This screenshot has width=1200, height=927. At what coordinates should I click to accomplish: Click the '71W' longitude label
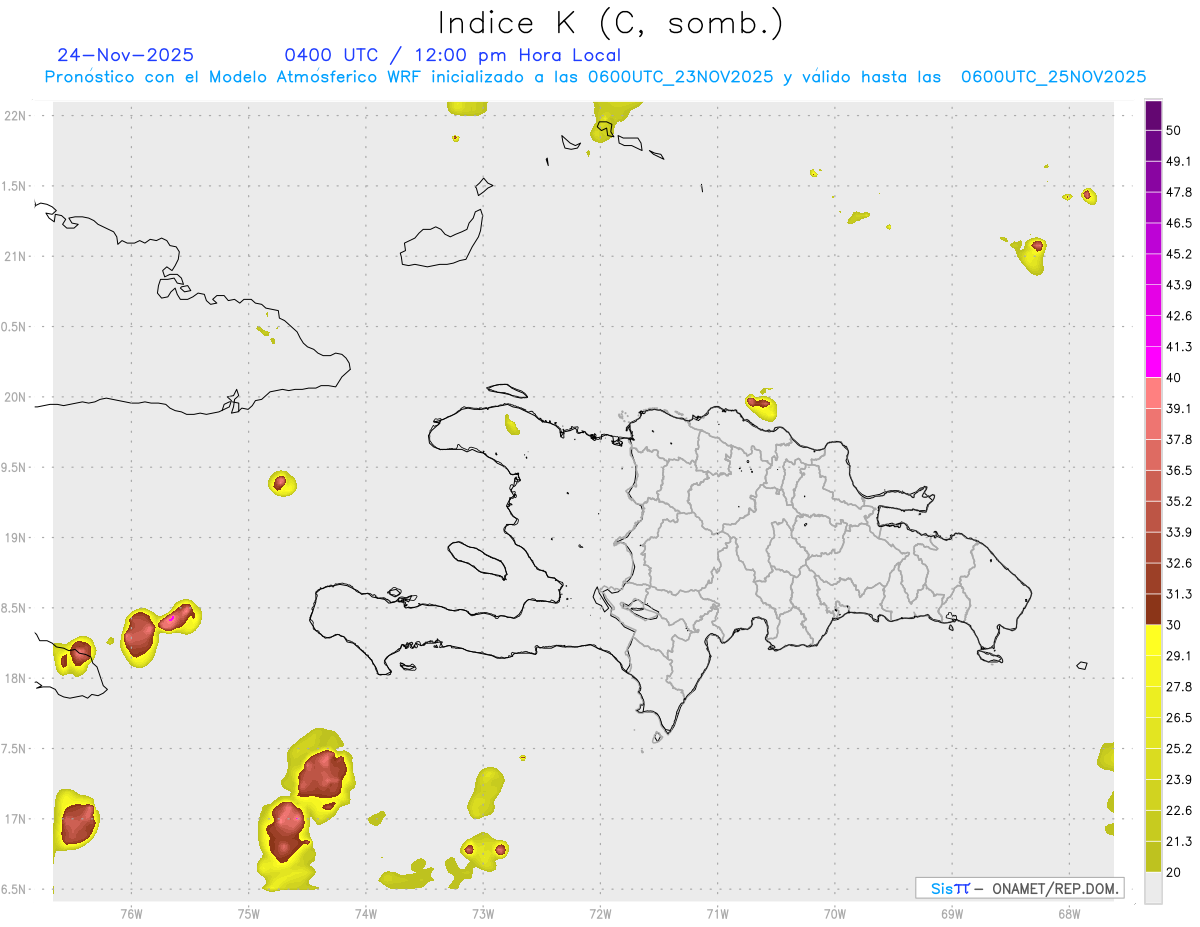pyautogui.click(x=717, y=913)
